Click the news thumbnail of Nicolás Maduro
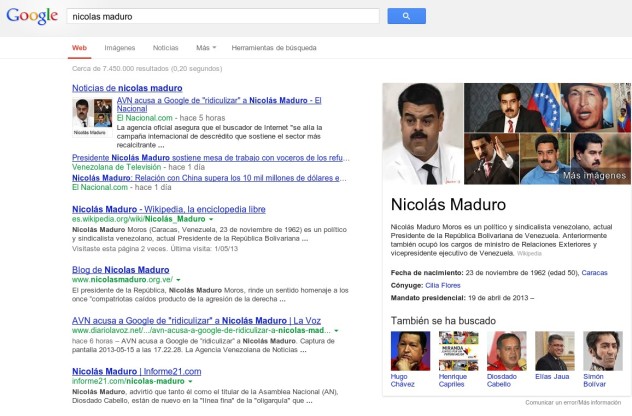The width and height of the screenshot is (632, 416). tap(91, 114)
